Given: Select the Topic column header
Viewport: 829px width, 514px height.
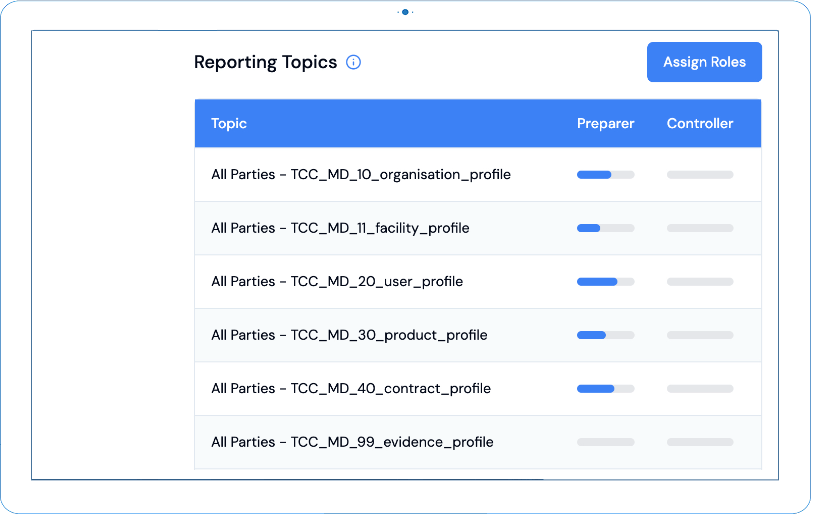Looking at the screenshot, I should 229,123.
